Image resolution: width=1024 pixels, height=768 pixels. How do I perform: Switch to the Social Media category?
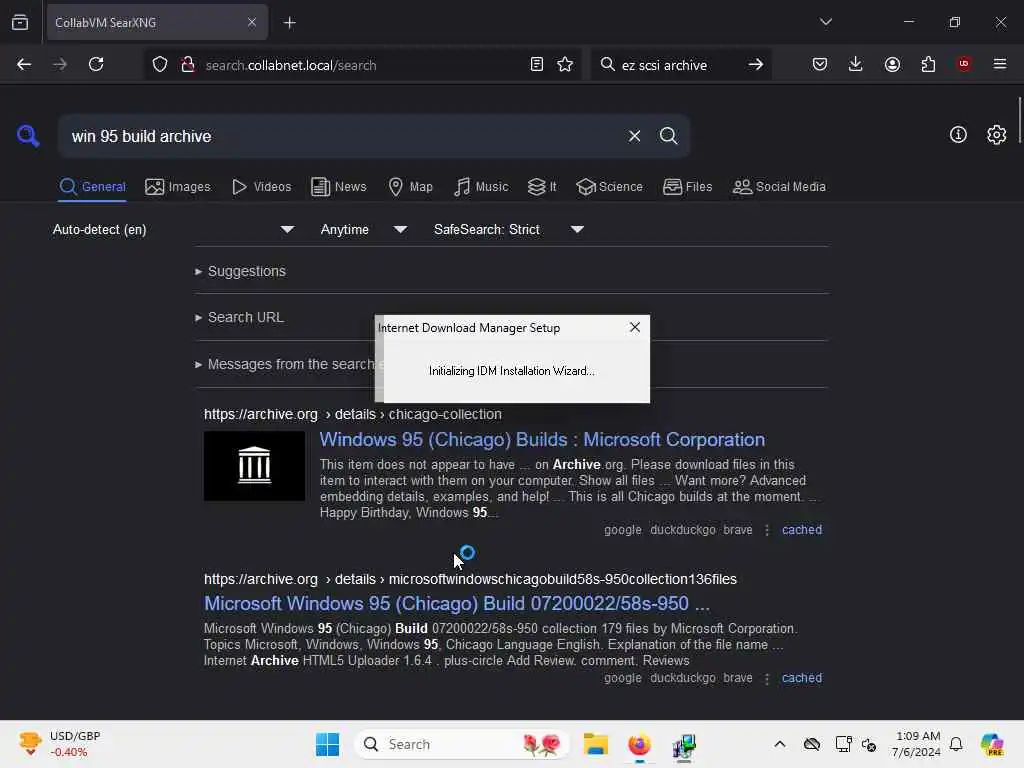(x=779, y=187)
